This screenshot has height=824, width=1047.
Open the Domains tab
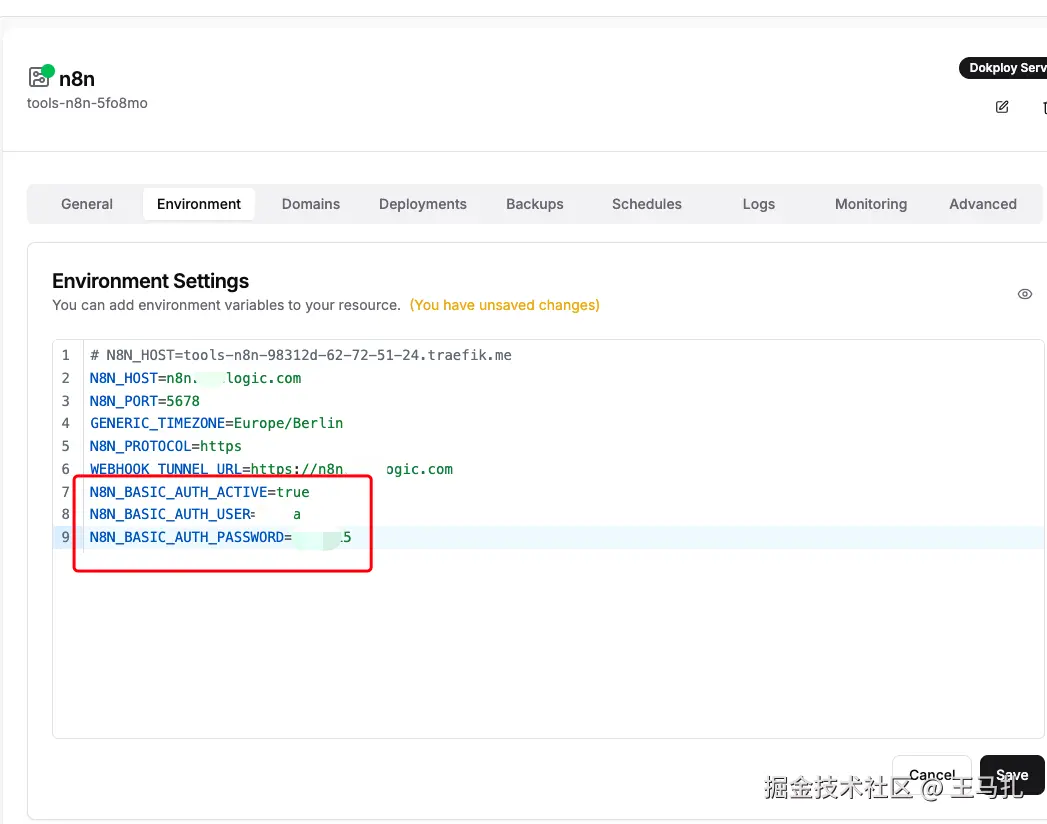(311, 204)
